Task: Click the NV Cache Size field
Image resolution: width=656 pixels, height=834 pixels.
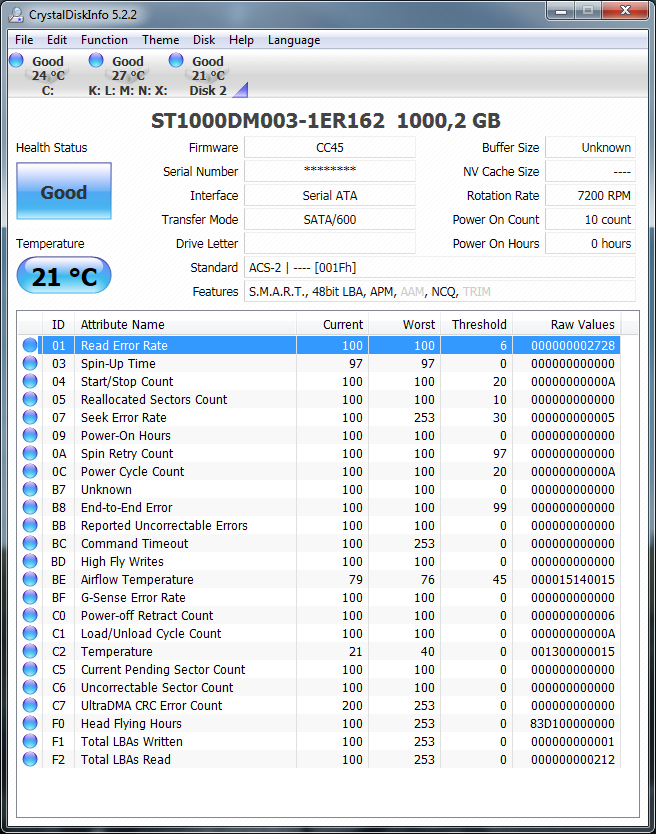Action: (x=591, y=171)
